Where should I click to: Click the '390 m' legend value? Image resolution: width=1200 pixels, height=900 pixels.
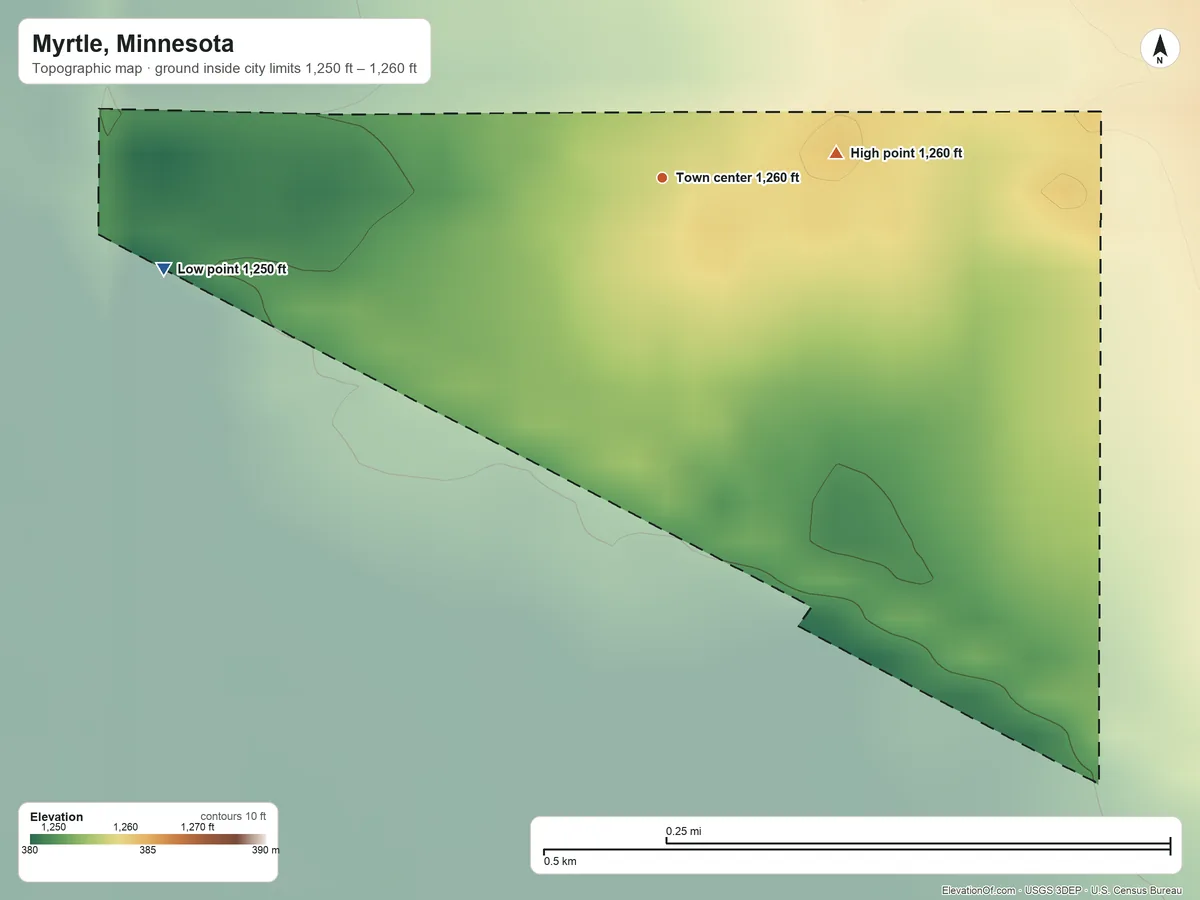pyautogui.click(x=266, y=851)
